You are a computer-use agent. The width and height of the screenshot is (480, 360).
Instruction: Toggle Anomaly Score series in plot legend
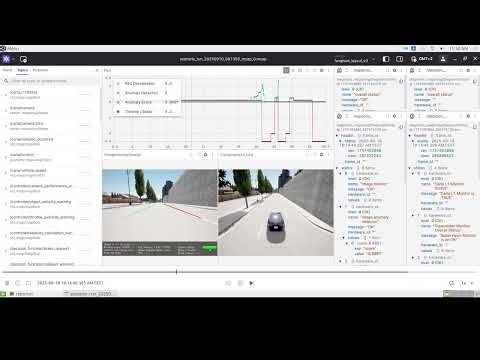point(138,102)
